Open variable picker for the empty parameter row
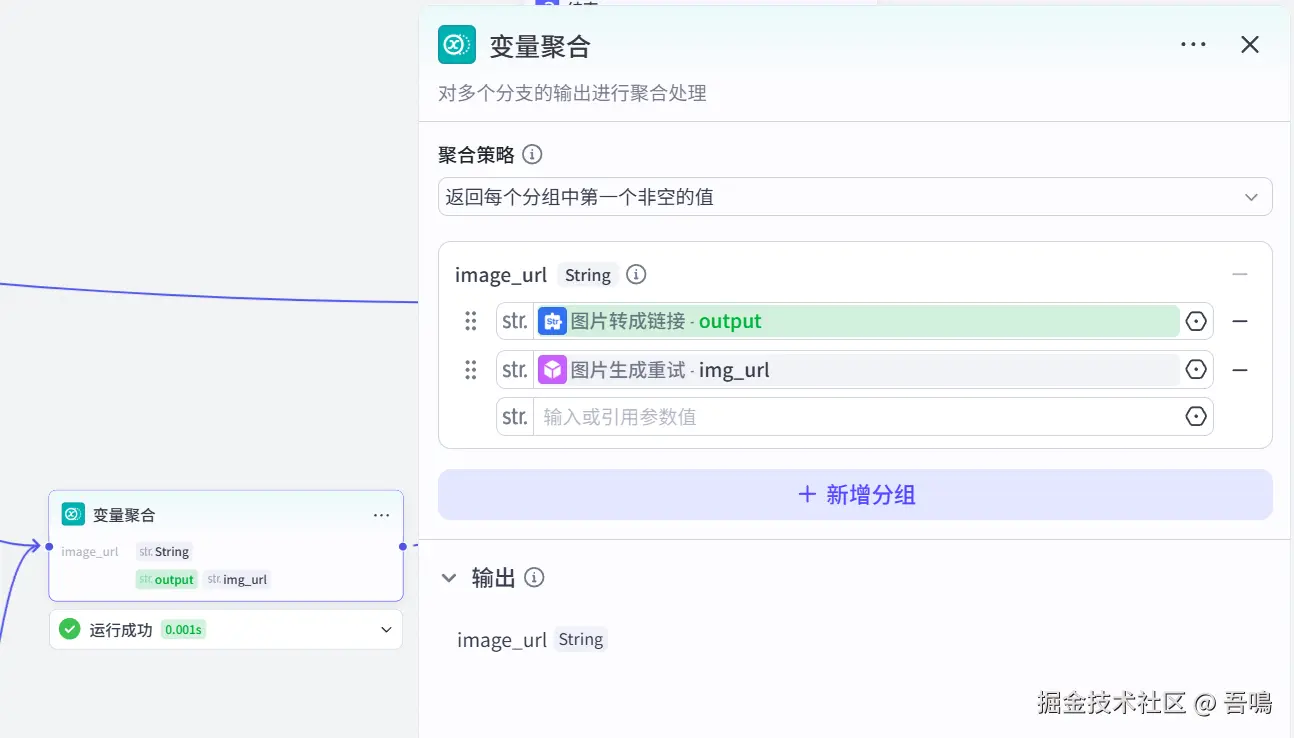This screenshot has height=738, width=1294. 1196,417
